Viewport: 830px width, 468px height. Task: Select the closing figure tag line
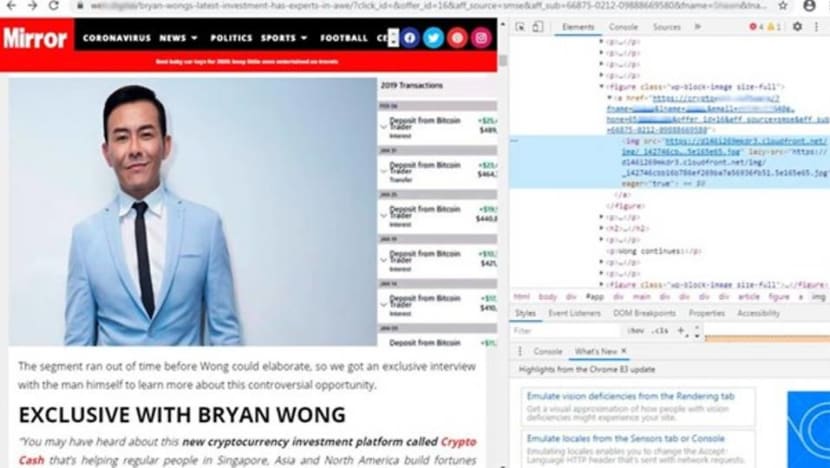tap(626, 206)
